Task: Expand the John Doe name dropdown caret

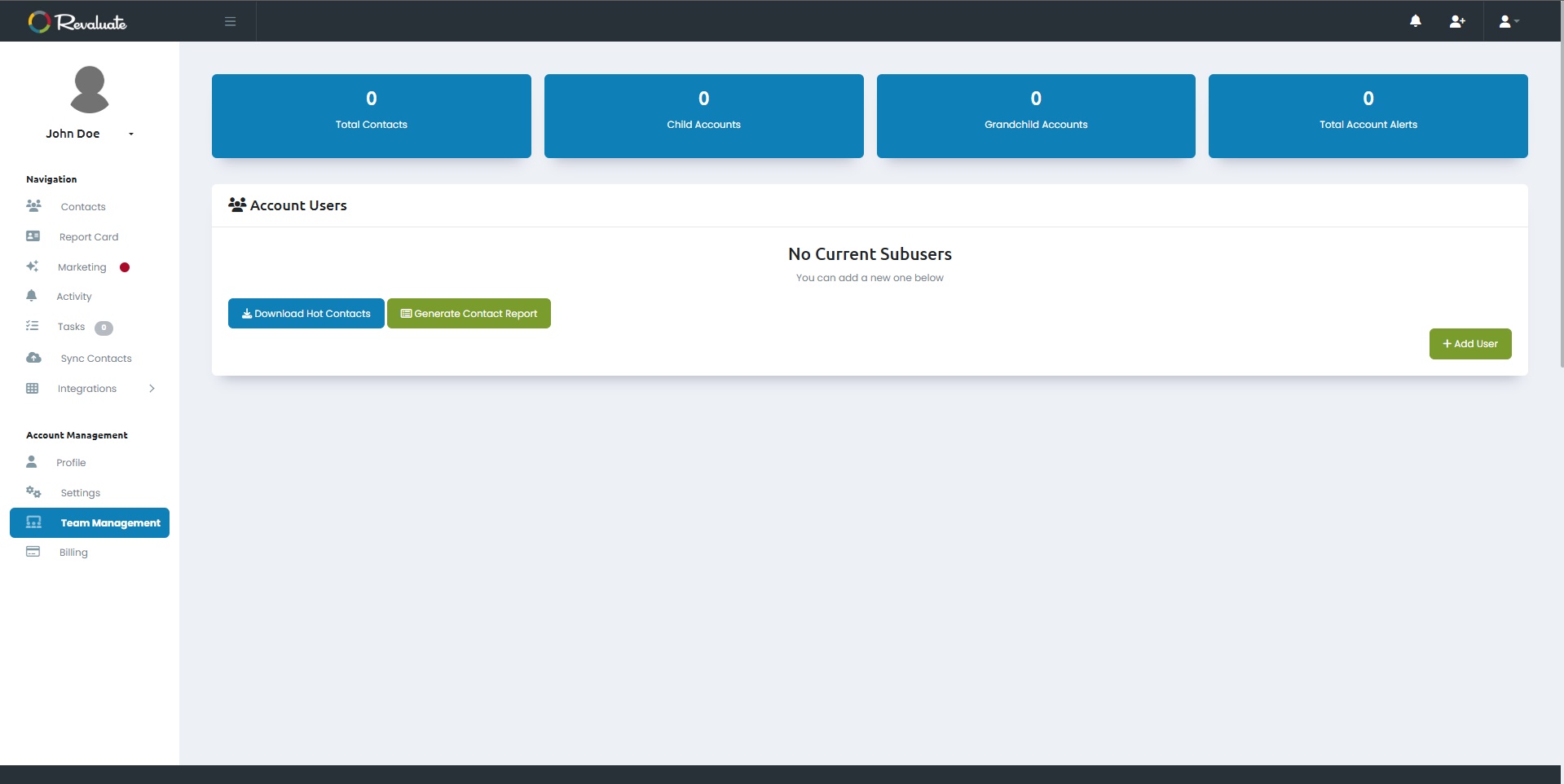Action: point(131,134)
